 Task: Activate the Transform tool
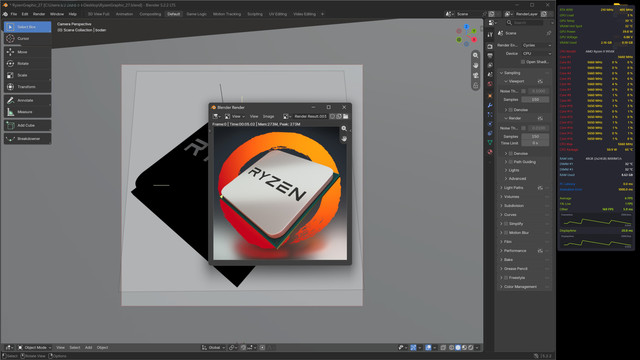click(x=27, y=87)
